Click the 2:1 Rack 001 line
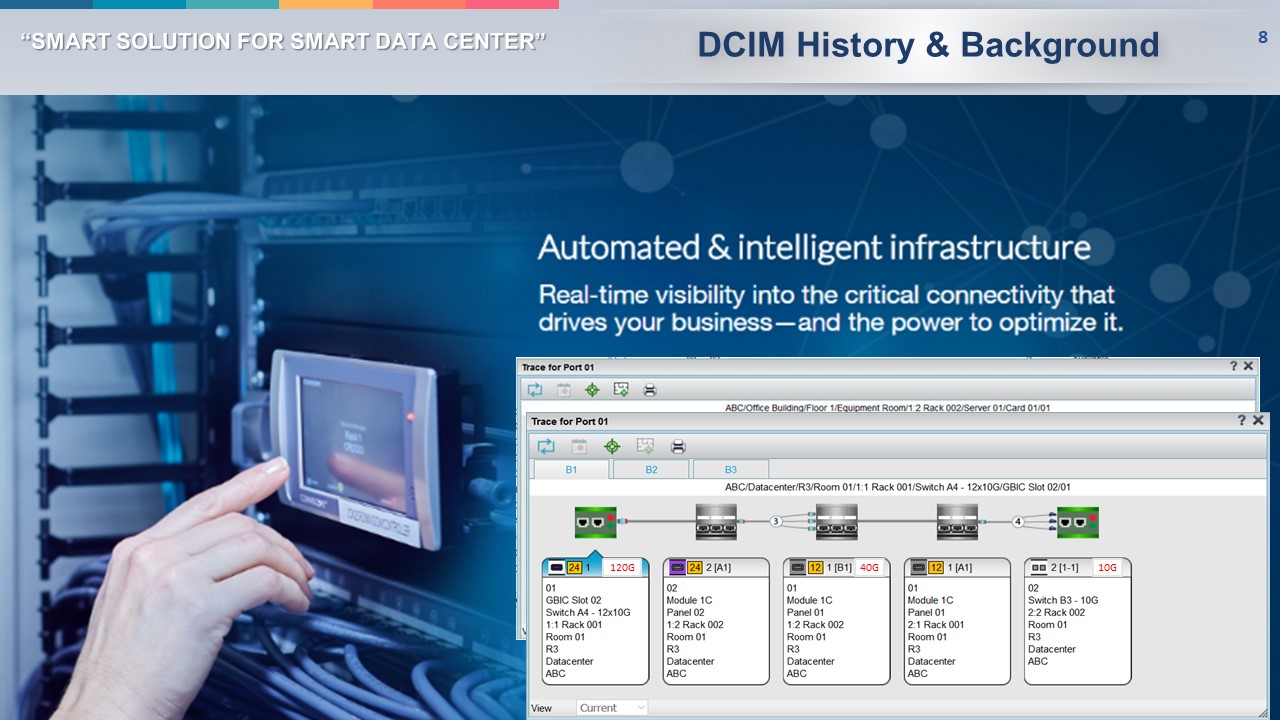 pos(936,625)
